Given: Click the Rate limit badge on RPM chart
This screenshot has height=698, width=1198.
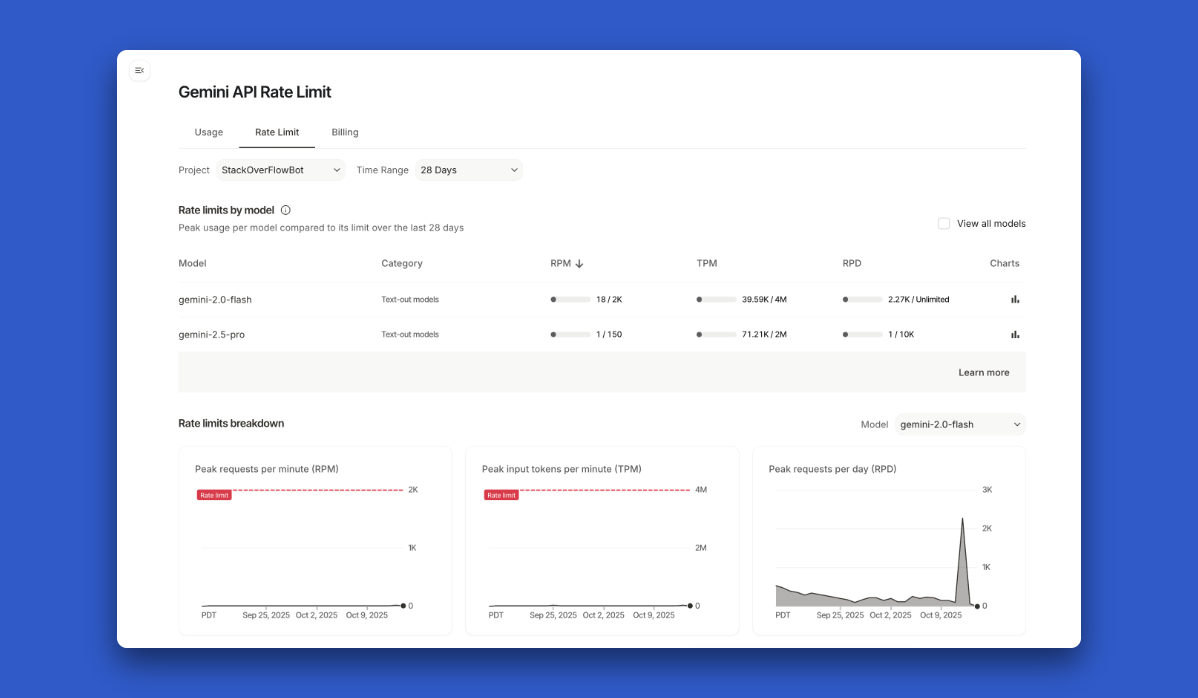Looking at the screenshot, I should 214,496.
